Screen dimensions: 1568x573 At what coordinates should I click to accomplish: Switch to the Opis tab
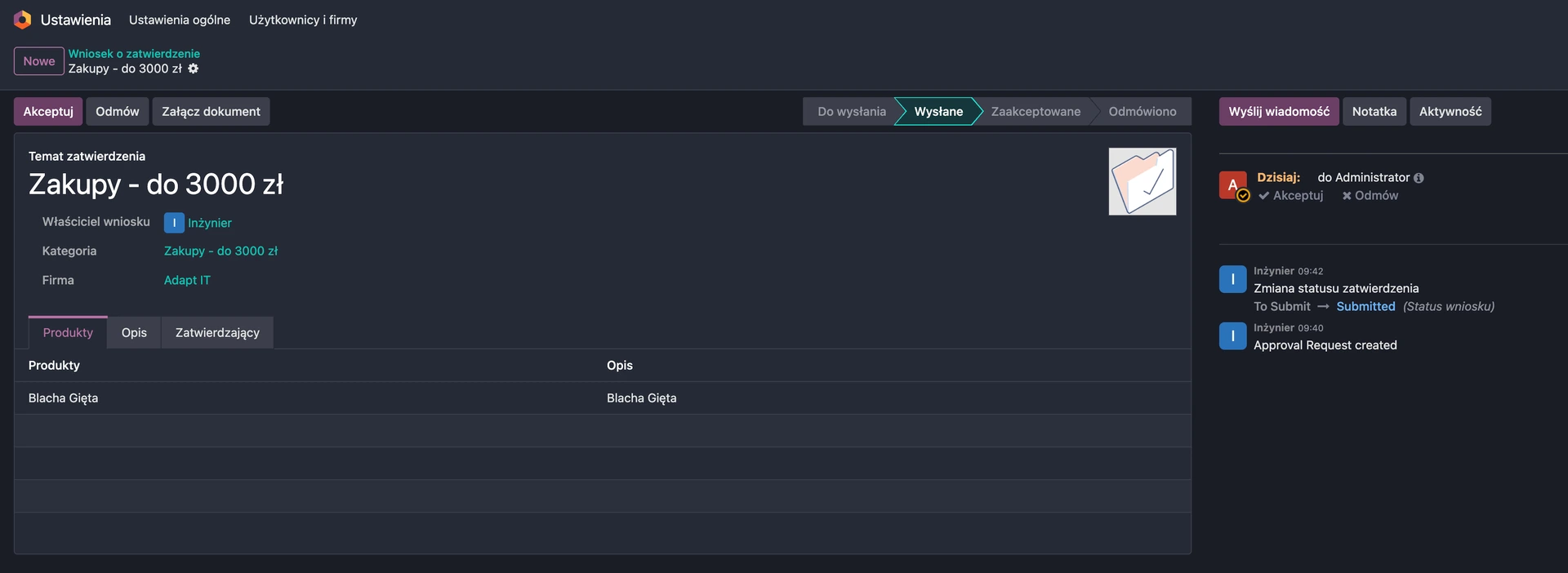[x=134, y=333]
